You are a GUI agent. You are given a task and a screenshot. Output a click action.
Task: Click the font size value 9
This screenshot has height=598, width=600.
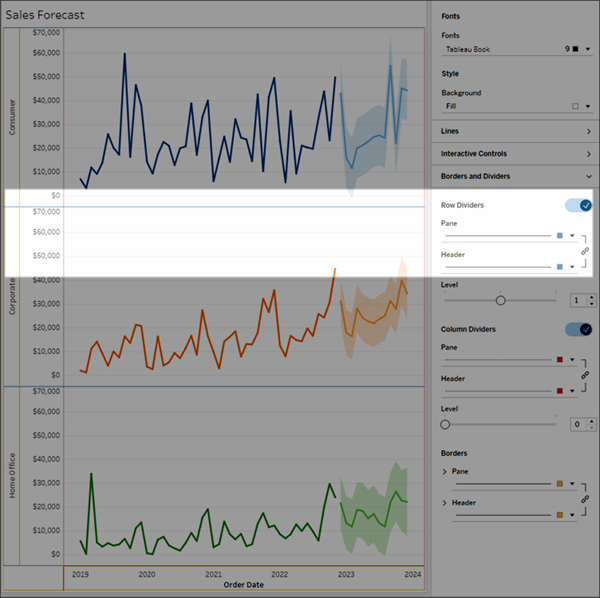click(x=567, y=49)
